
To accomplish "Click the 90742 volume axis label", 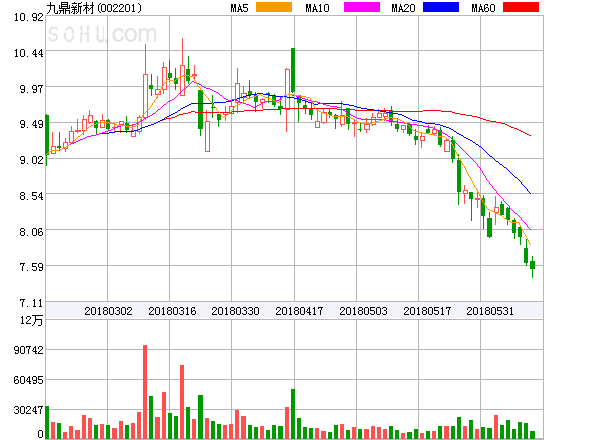I will click(x=29, y=350).
